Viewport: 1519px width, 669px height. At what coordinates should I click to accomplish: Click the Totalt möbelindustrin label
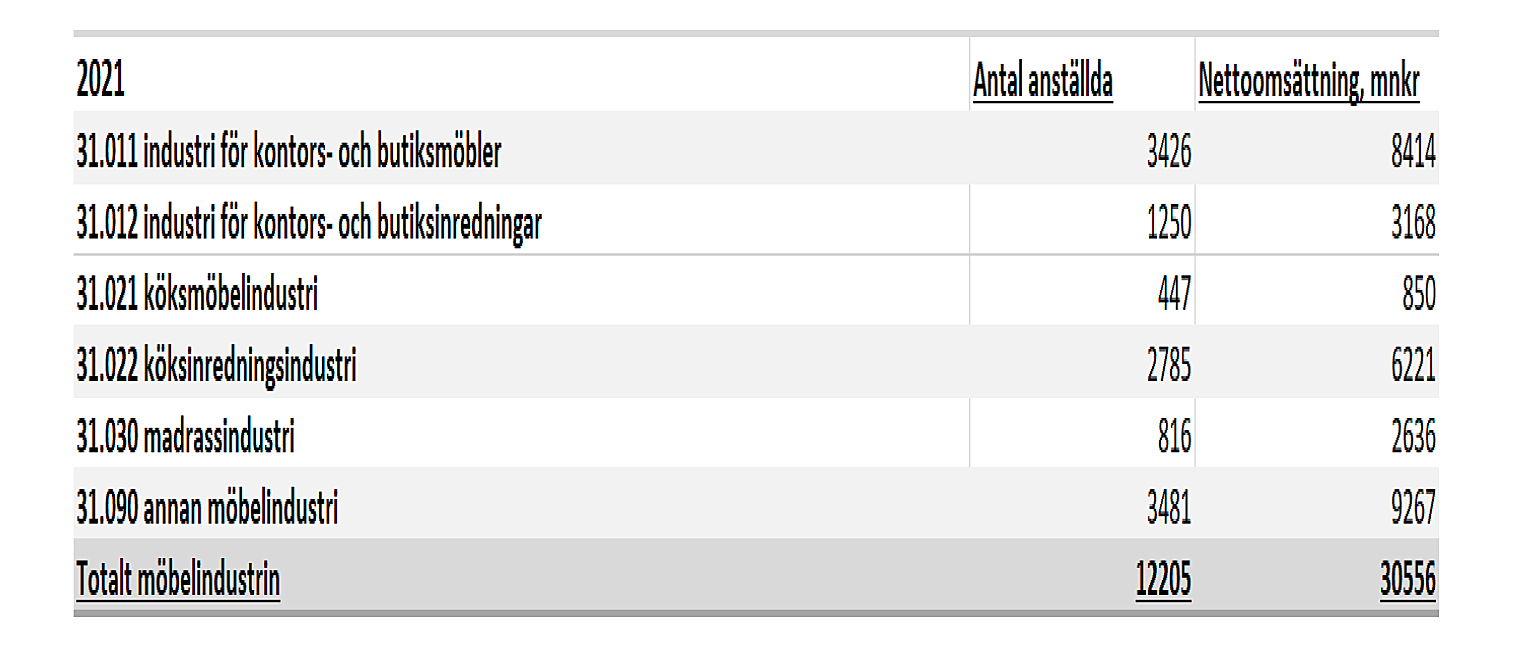pyautogui.click(x=178, y=581)
